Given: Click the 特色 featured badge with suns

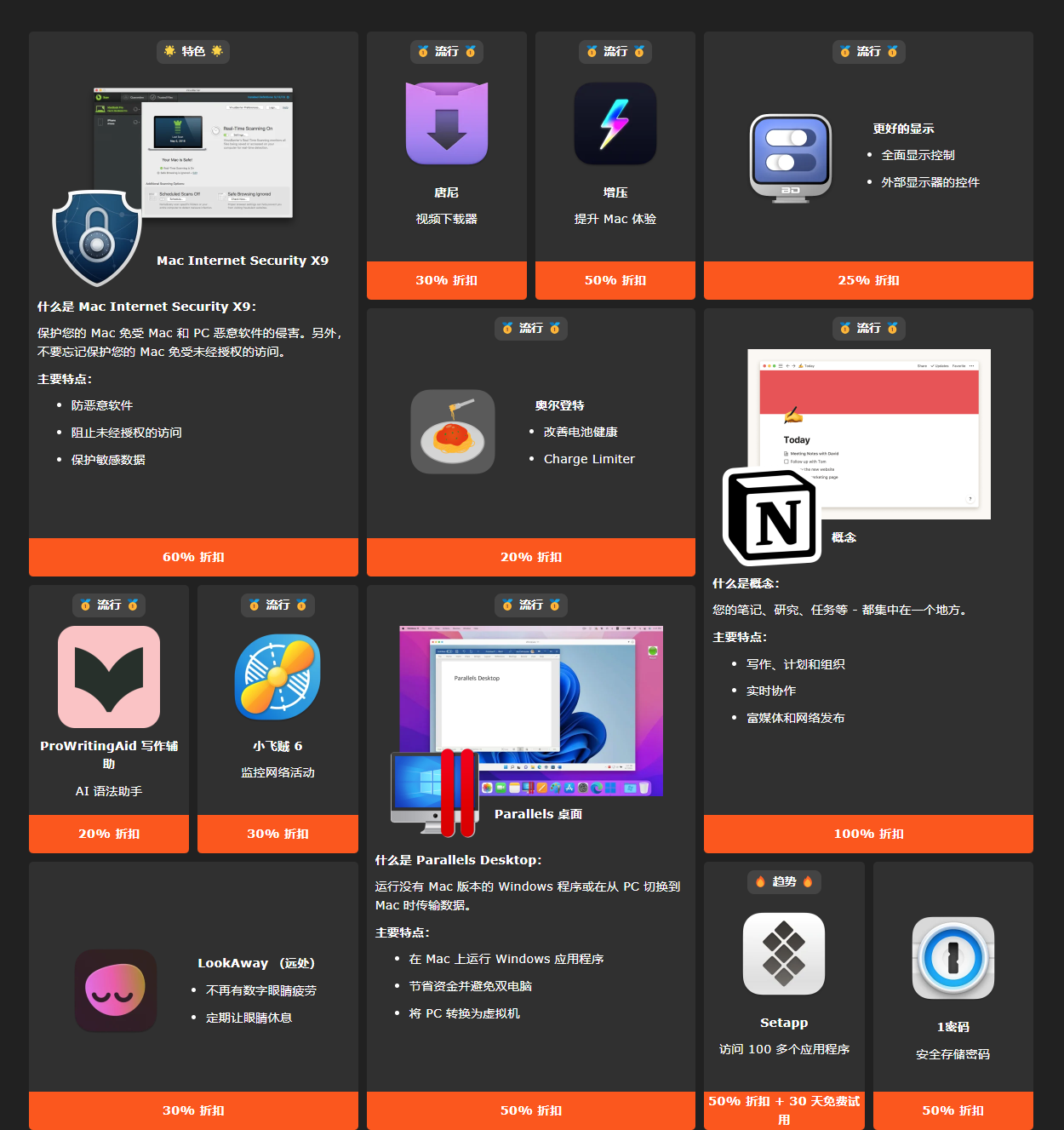Looking at the screenshot, I should tap(193, 51).
